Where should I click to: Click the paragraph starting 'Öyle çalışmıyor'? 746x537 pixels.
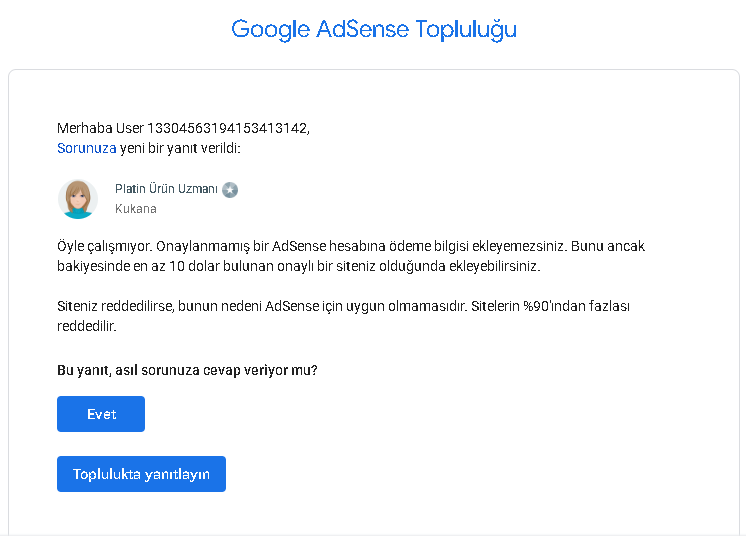[x=351, y=256]
